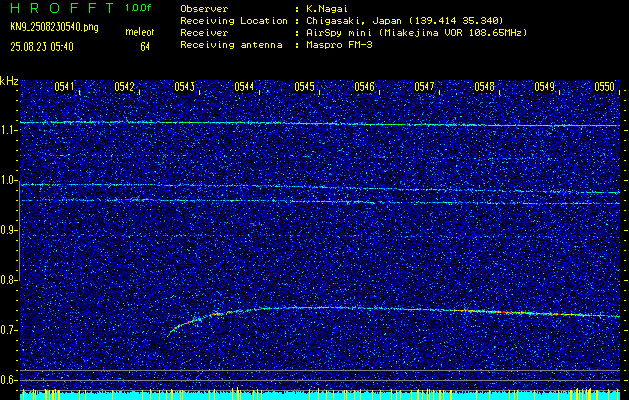Image resolution: width=629 pixels, height=400 pixels.
Task: Click the 0548 time marker
Action: click(484, 86)
